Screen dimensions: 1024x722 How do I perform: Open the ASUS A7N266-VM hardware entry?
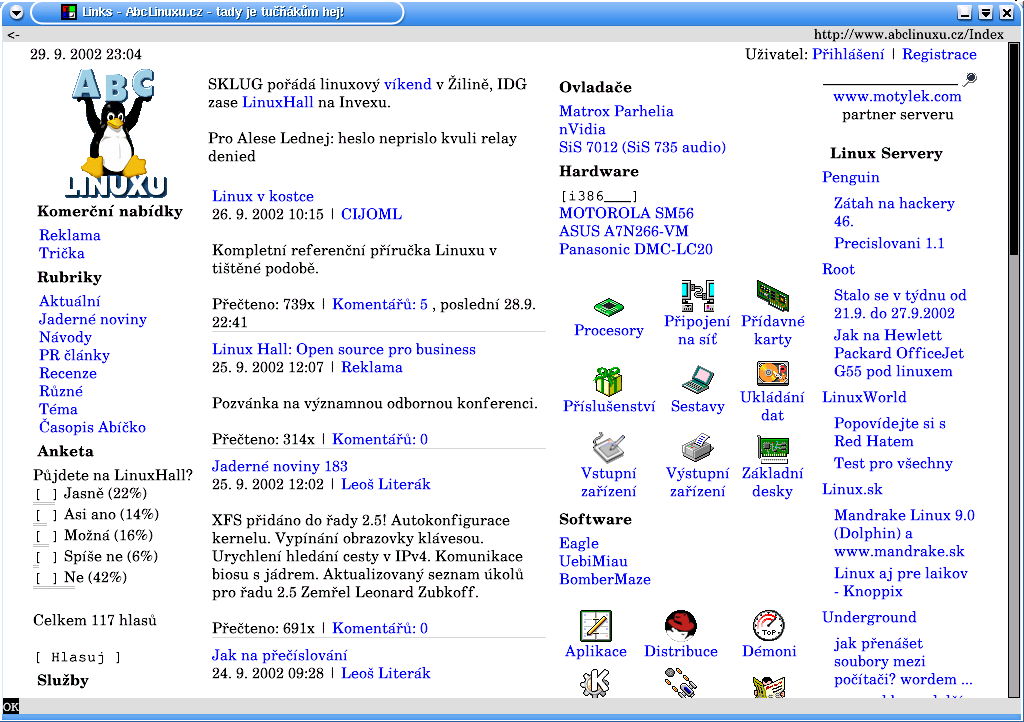pyautogui.click(x=624, y=231)
